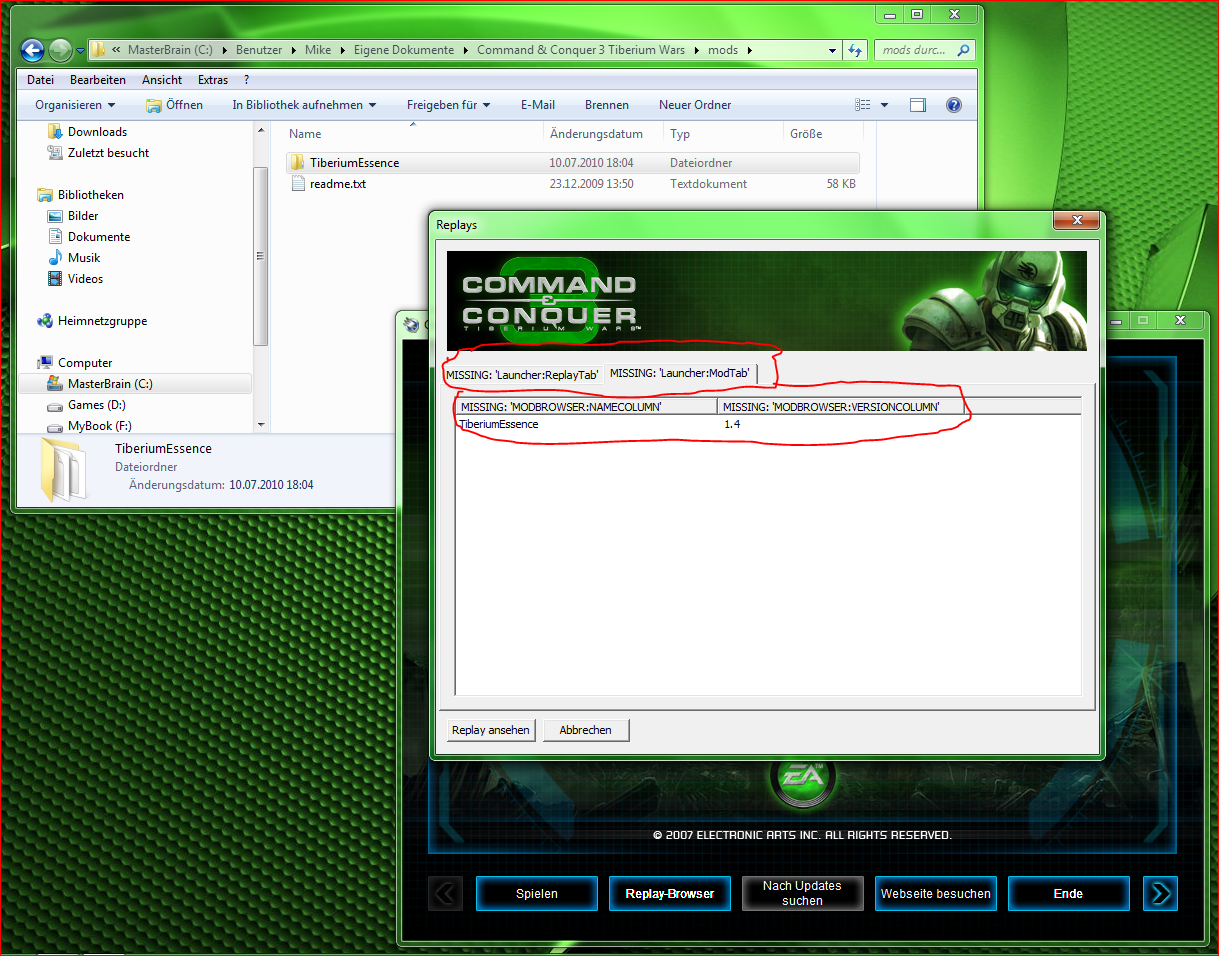Open Replay-Browser in launcher

point(670,893)
